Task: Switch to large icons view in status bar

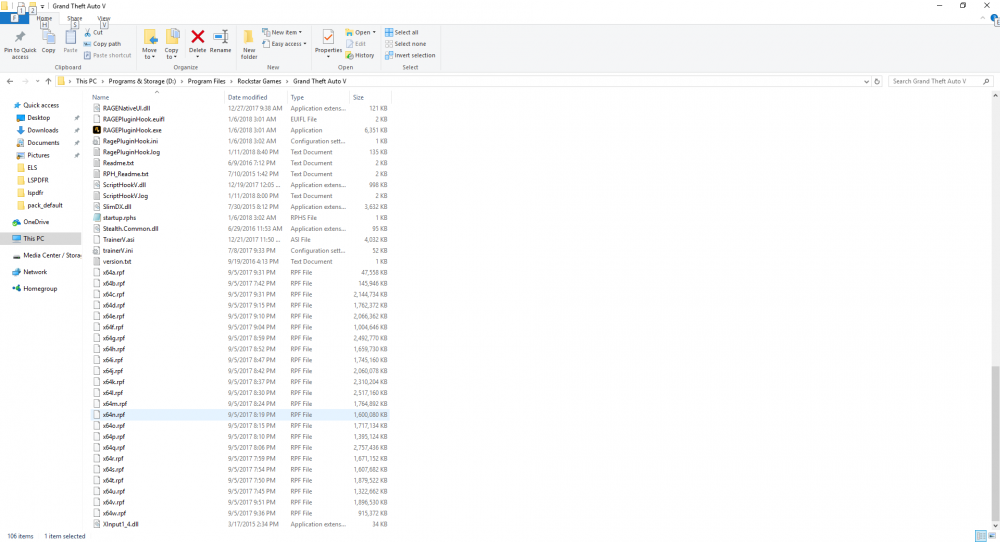Action: coord(992,536)
